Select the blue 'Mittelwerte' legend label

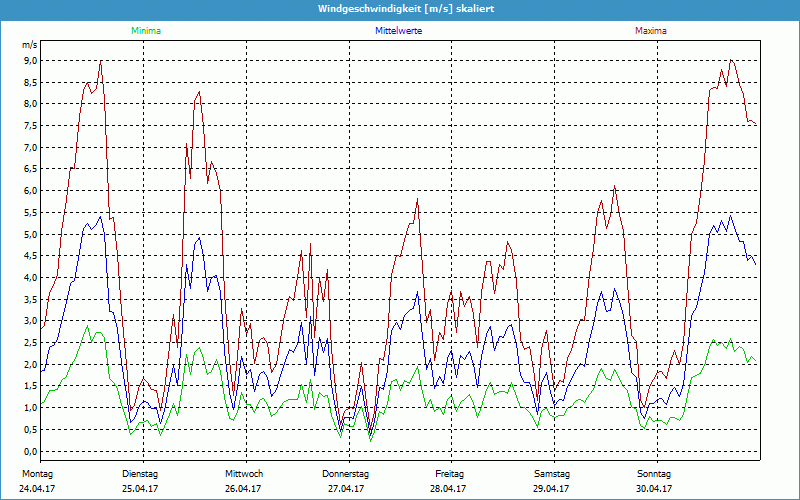pos(398,31)
